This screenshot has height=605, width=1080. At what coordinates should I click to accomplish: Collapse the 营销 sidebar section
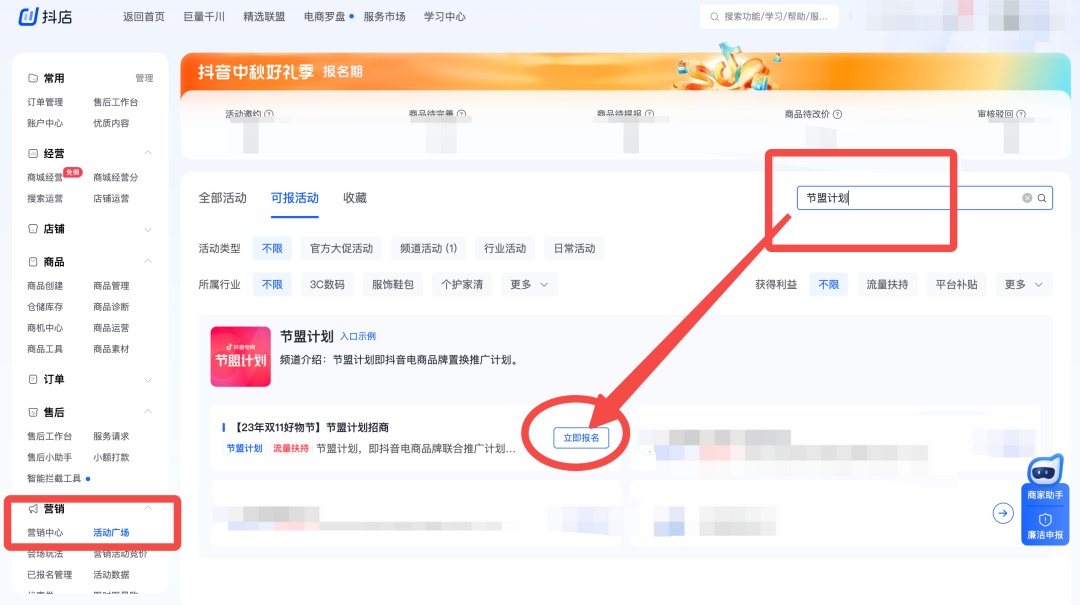pos(148,508)
